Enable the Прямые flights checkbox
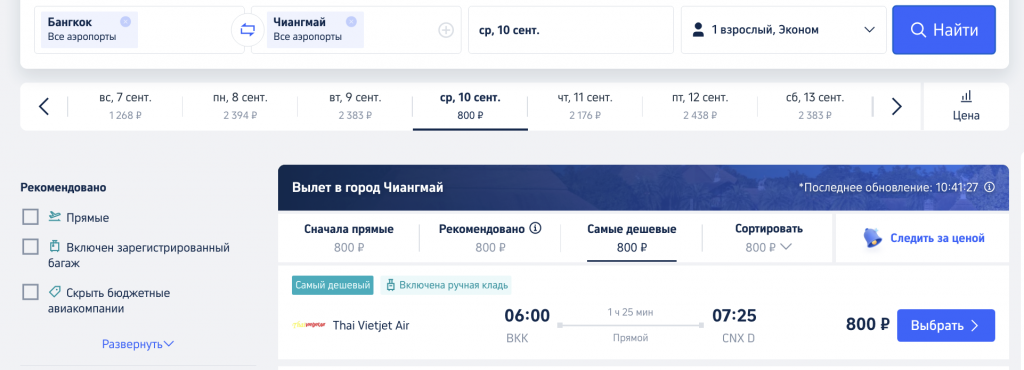 coord(31,217)
